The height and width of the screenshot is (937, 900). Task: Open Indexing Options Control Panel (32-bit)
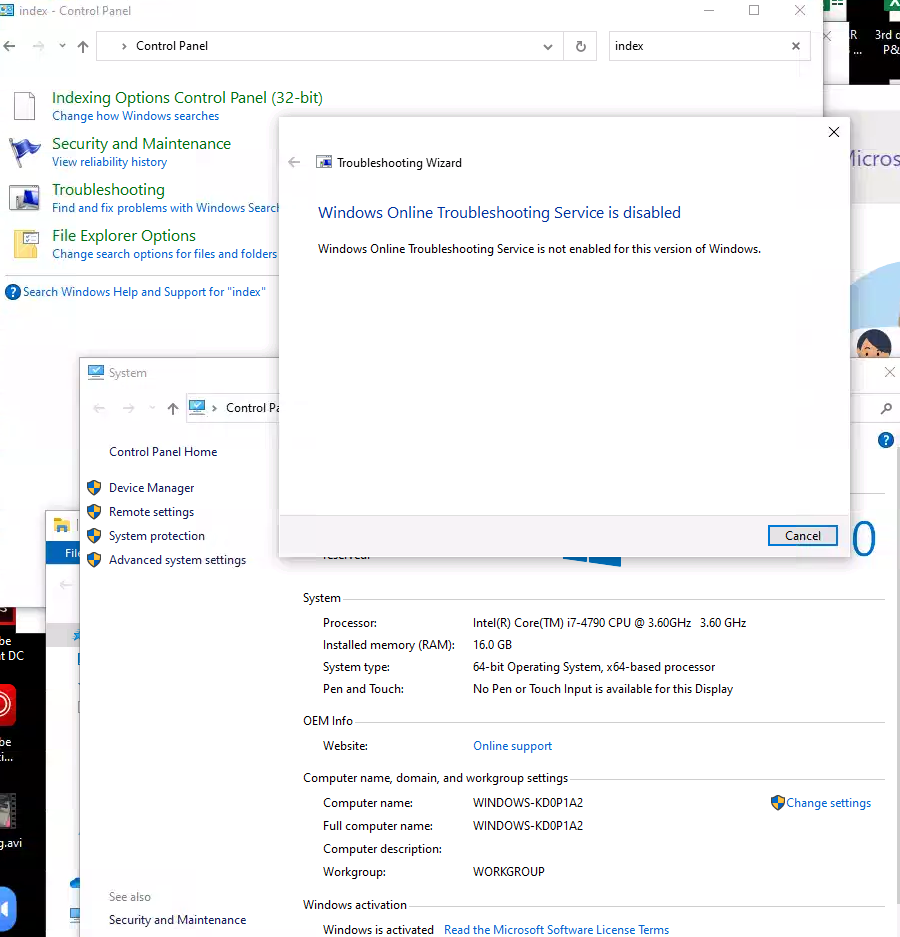[x=187, y=97]
